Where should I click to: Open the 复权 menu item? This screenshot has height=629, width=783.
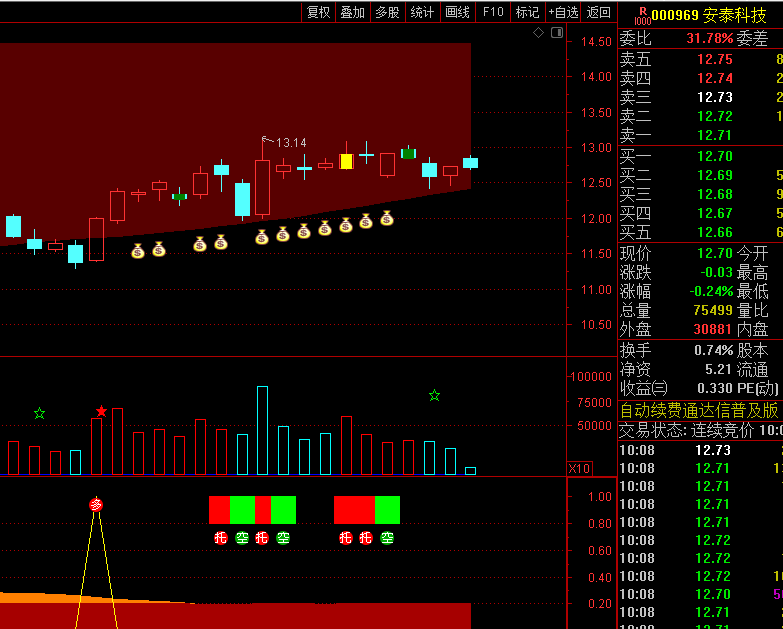319,12
